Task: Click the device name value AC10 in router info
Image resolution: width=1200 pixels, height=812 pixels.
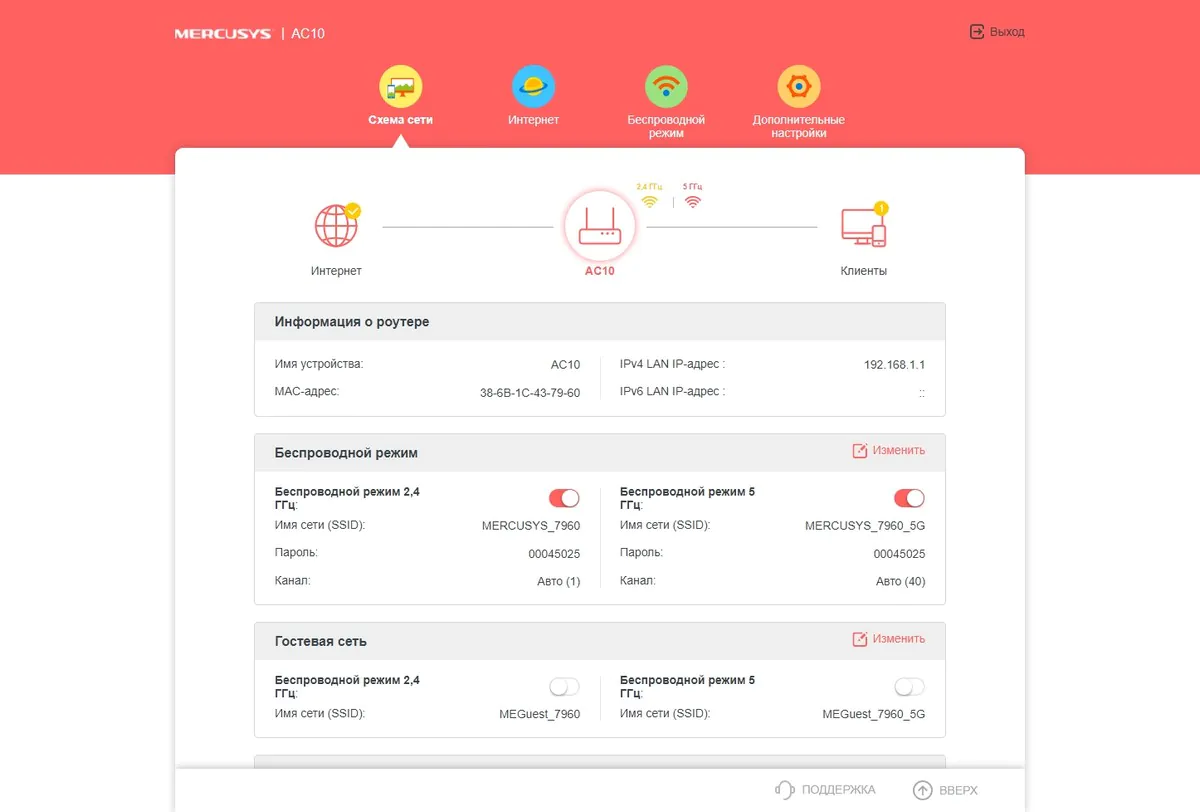Action: click(x=565, y=365)
